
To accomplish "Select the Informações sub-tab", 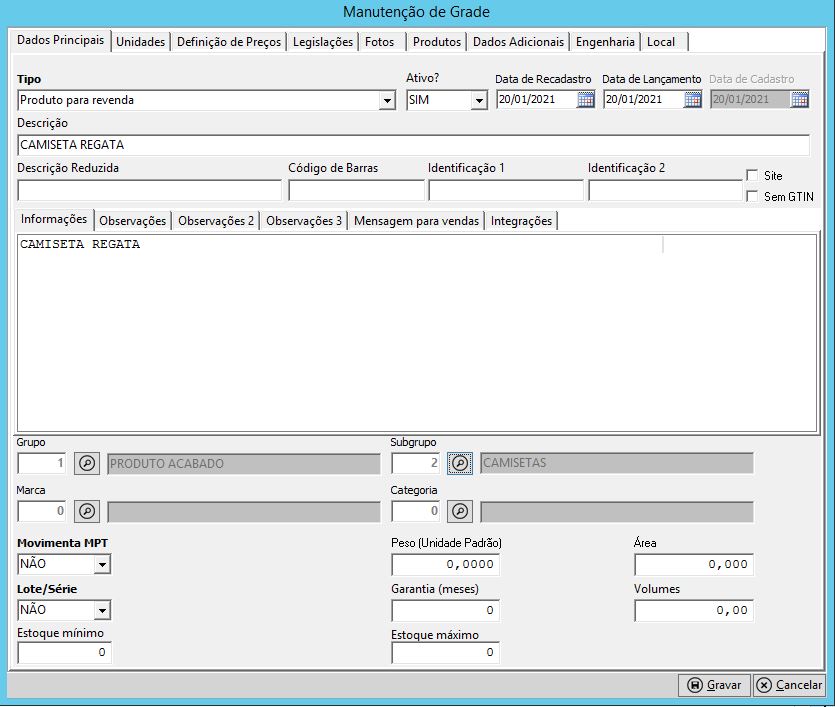I will click(x=54, y=219).
